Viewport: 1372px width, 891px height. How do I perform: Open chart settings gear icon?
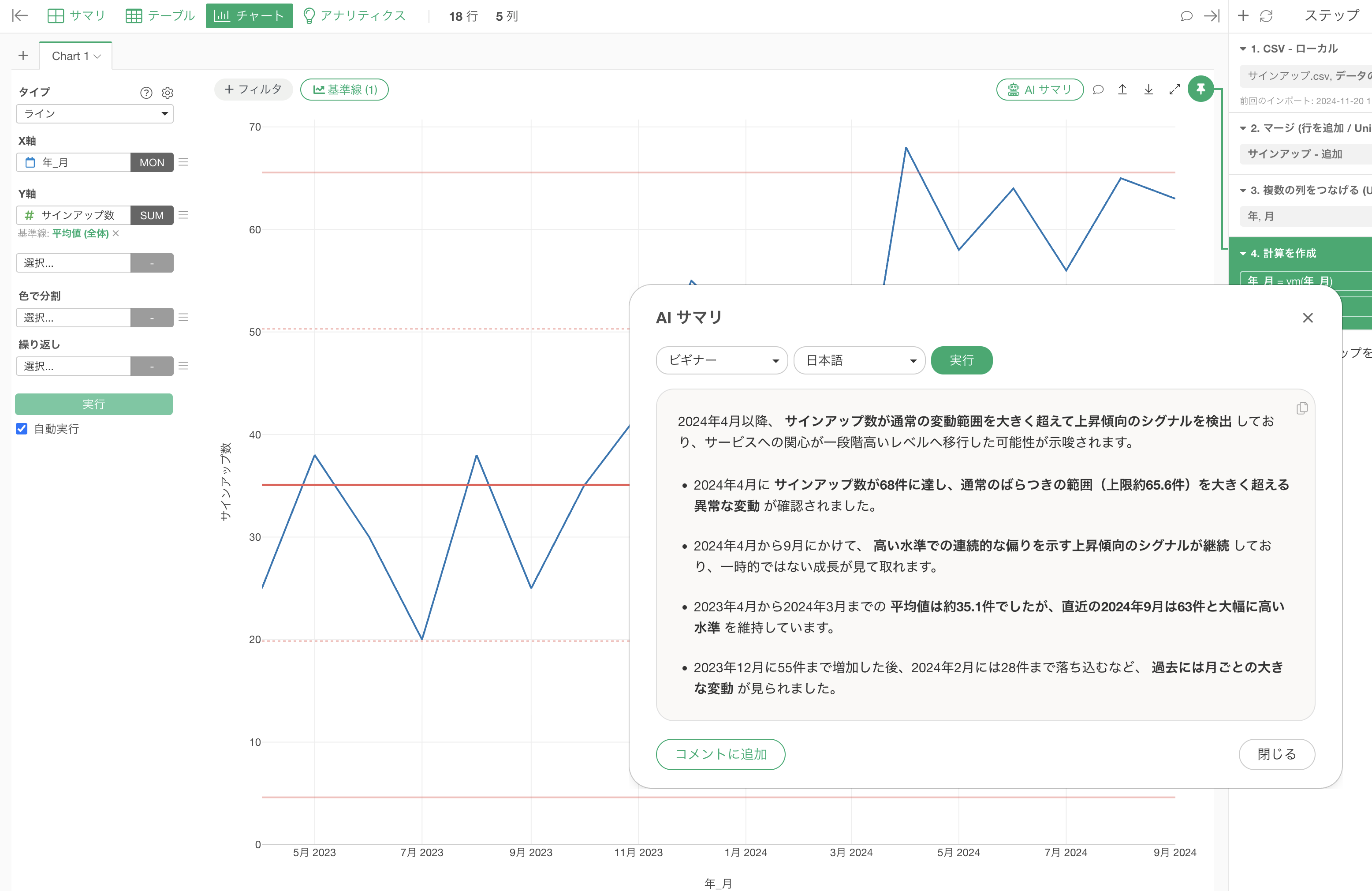coord(168,92)
